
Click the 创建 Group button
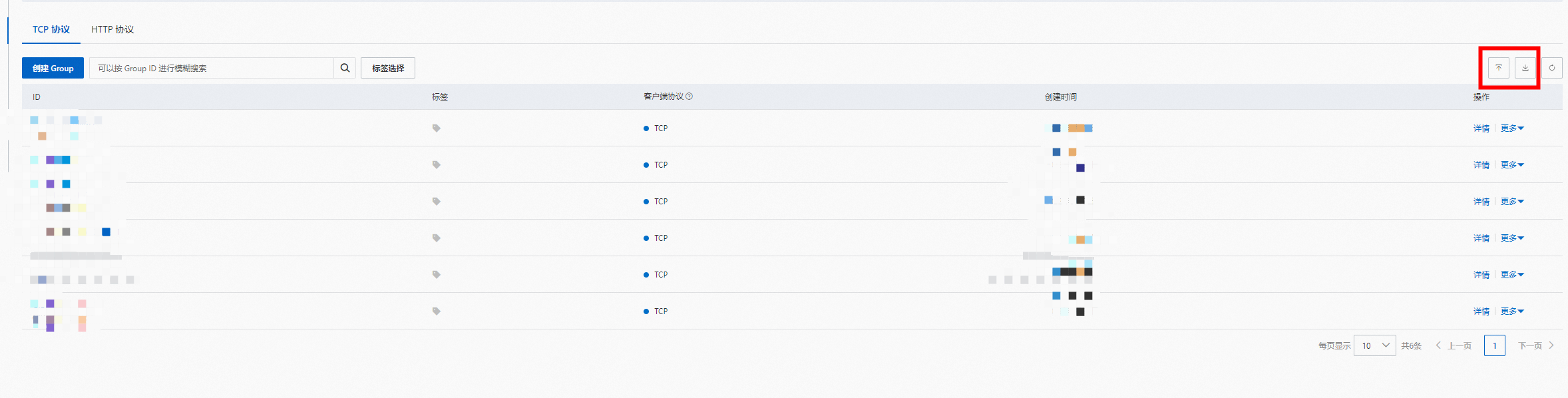(x=53, y=69)
